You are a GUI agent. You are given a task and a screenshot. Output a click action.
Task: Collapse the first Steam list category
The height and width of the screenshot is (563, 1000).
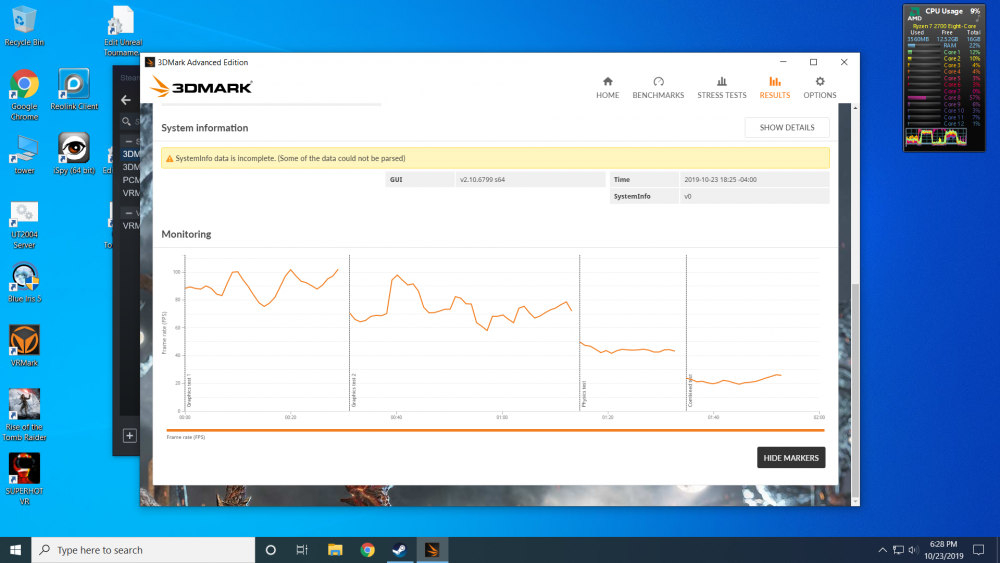coord(128,142)
